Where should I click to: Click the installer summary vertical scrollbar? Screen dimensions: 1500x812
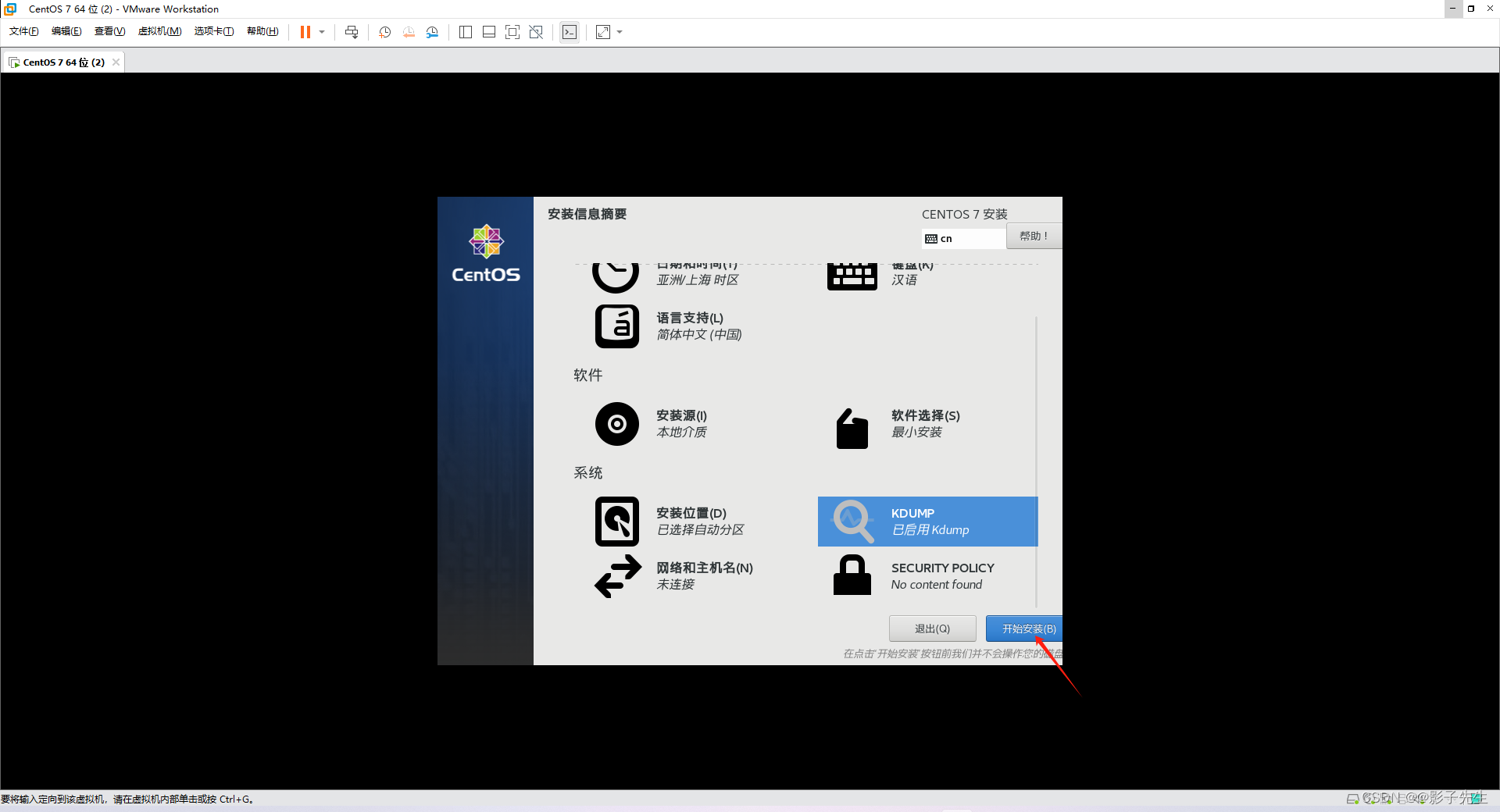(x=1036, y=461)
